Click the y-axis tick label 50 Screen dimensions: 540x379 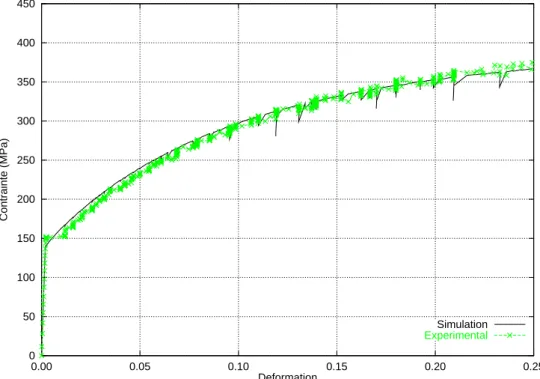[29, 317]
